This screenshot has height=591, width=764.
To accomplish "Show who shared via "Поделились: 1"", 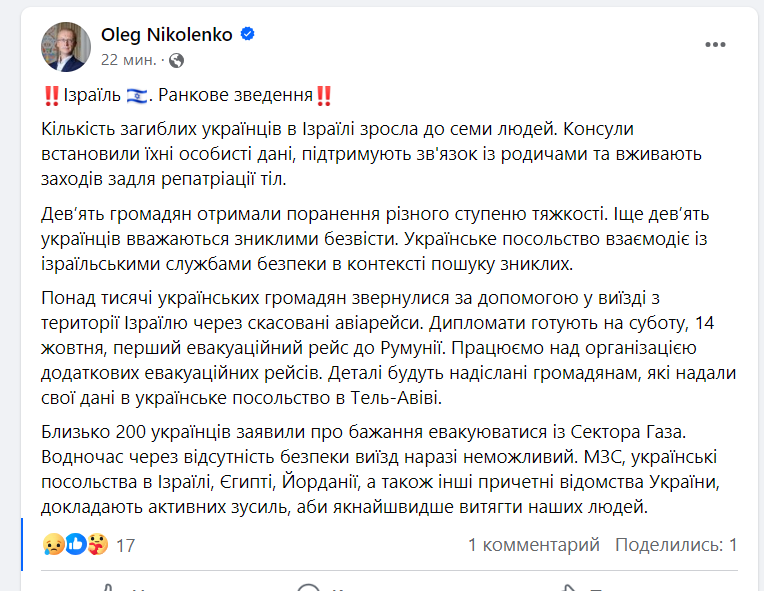I will tap(675, 545).
